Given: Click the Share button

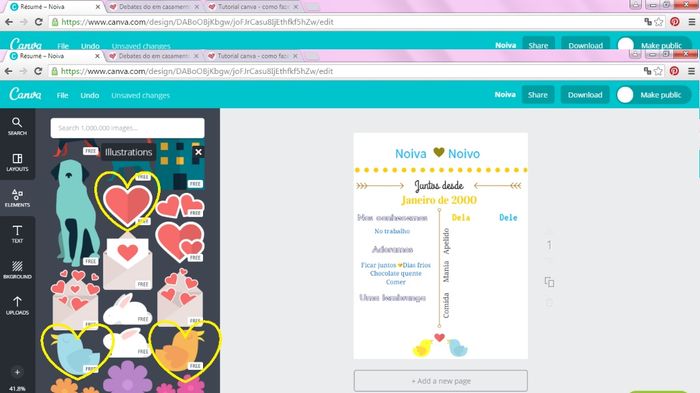Looking at the screenshot, I should (538, 95).
